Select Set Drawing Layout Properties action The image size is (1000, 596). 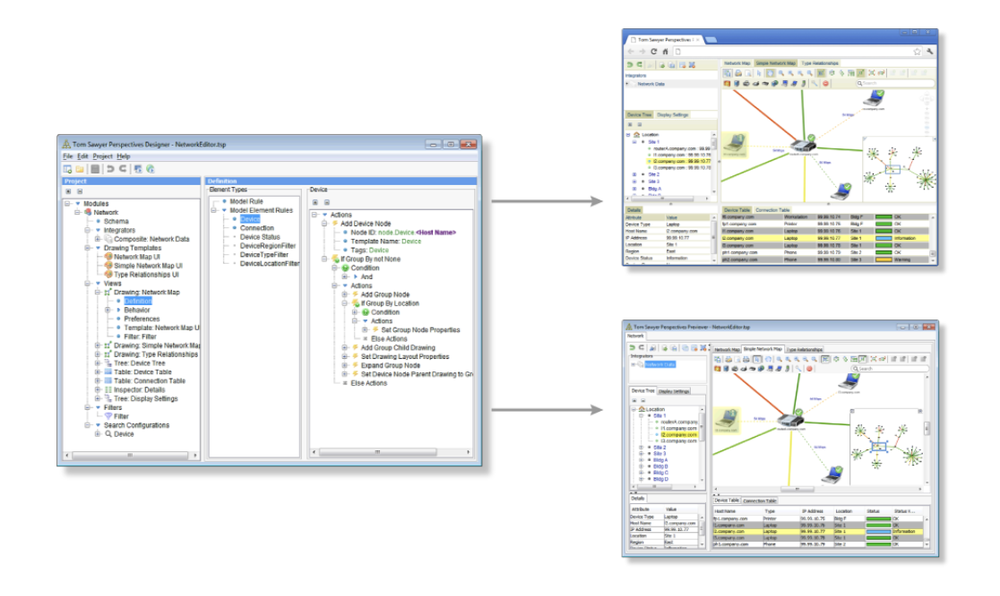(405, 356)
